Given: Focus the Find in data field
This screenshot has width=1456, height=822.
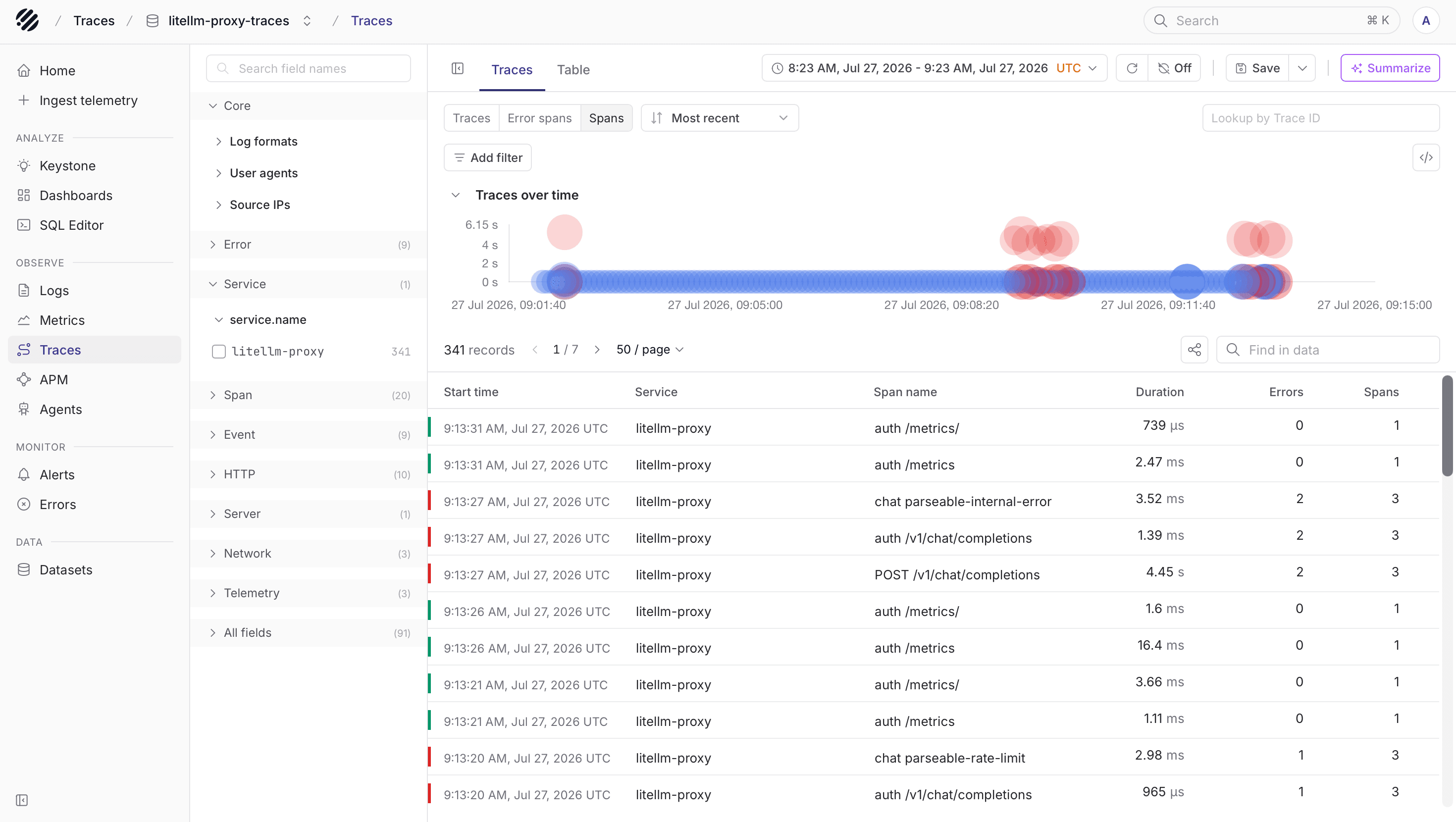Looking at the screenshot, I should (x=1328, y=350).
